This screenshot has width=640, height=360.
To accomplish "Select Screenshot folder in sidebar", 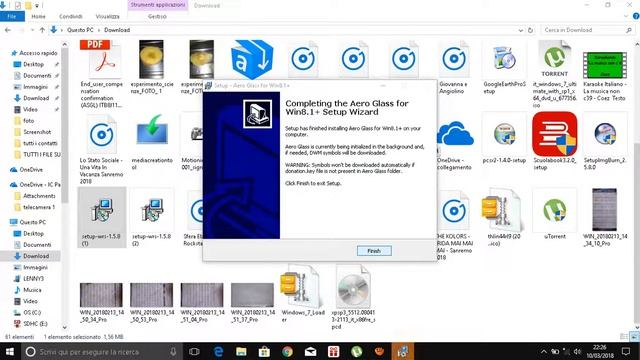I will [37, 132].
